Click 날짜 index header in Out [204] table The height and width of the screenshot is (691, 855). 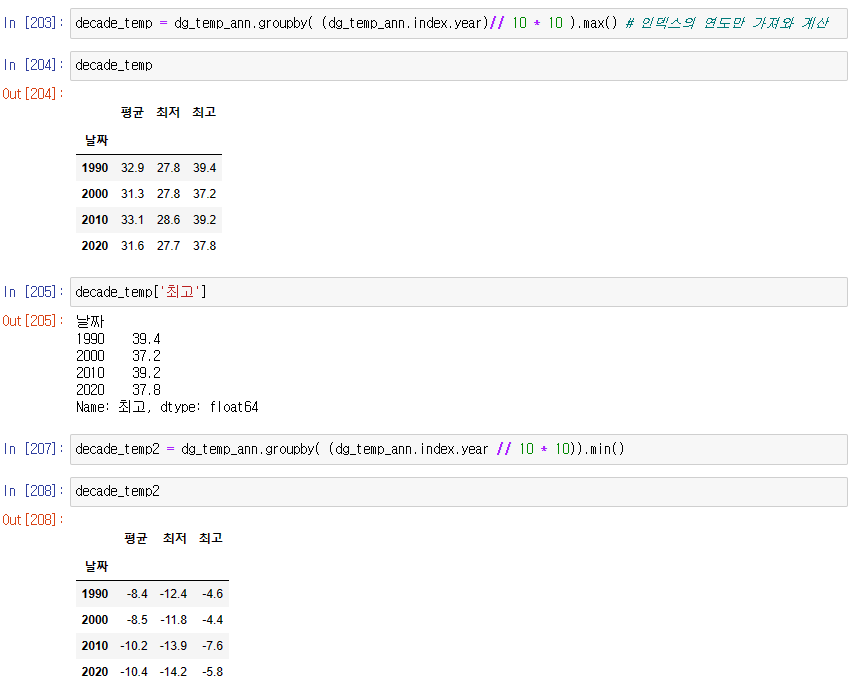pyautogui.click(x=97, y=141)
